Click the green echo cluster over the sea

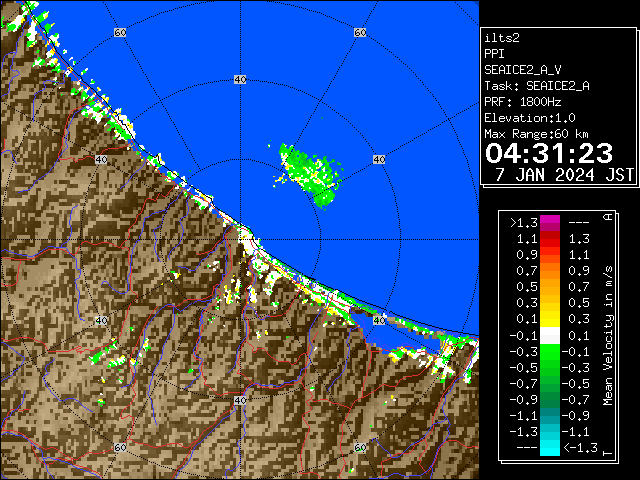[x=311, y=176]
